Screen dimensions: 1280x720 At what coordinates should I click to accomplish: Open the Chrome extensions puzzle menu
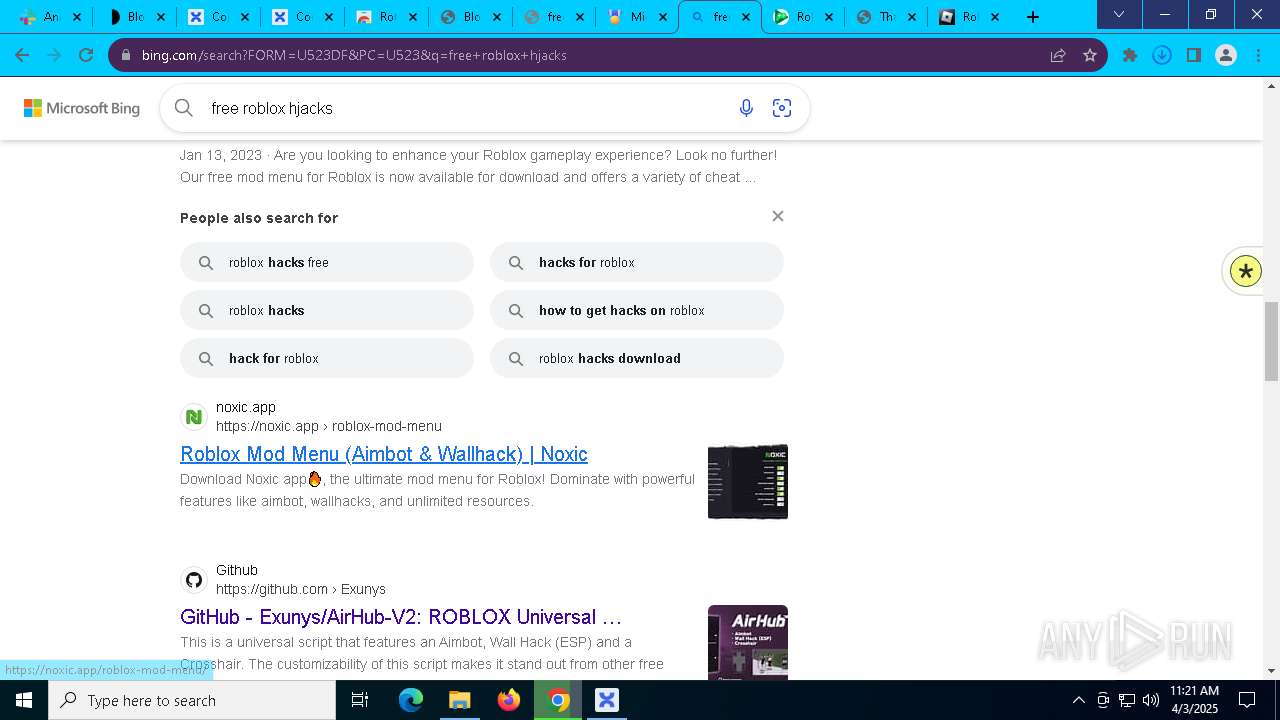pos(1130,55)
